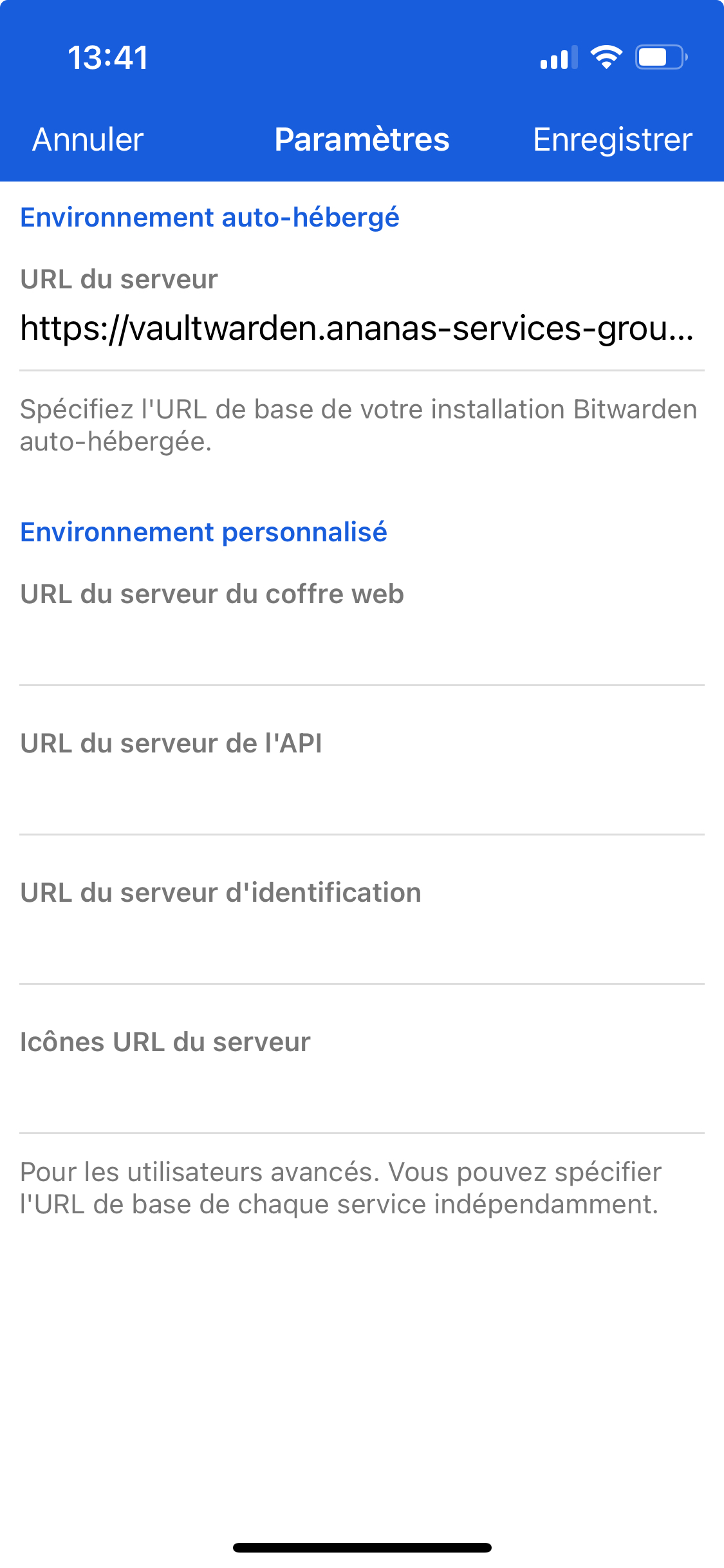Tap the Environnement personnalisé section header
Image resolution: width=724 pixels, height=1568 pixels.
point(203,532)
